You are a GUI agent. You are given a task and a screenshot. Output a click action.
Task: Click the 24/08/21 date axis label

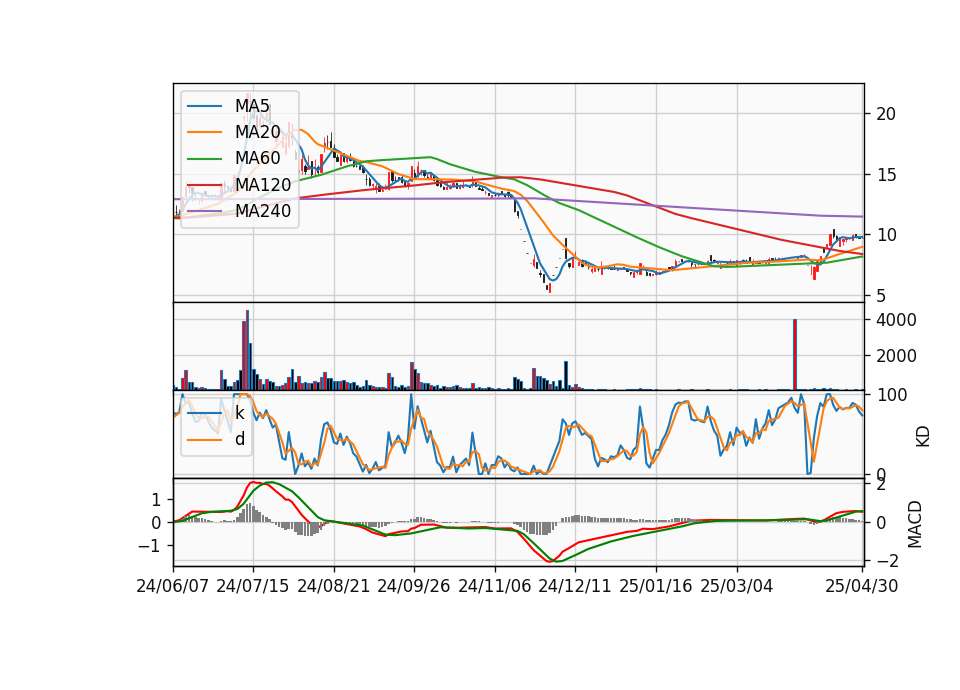(x=334, y=587)
